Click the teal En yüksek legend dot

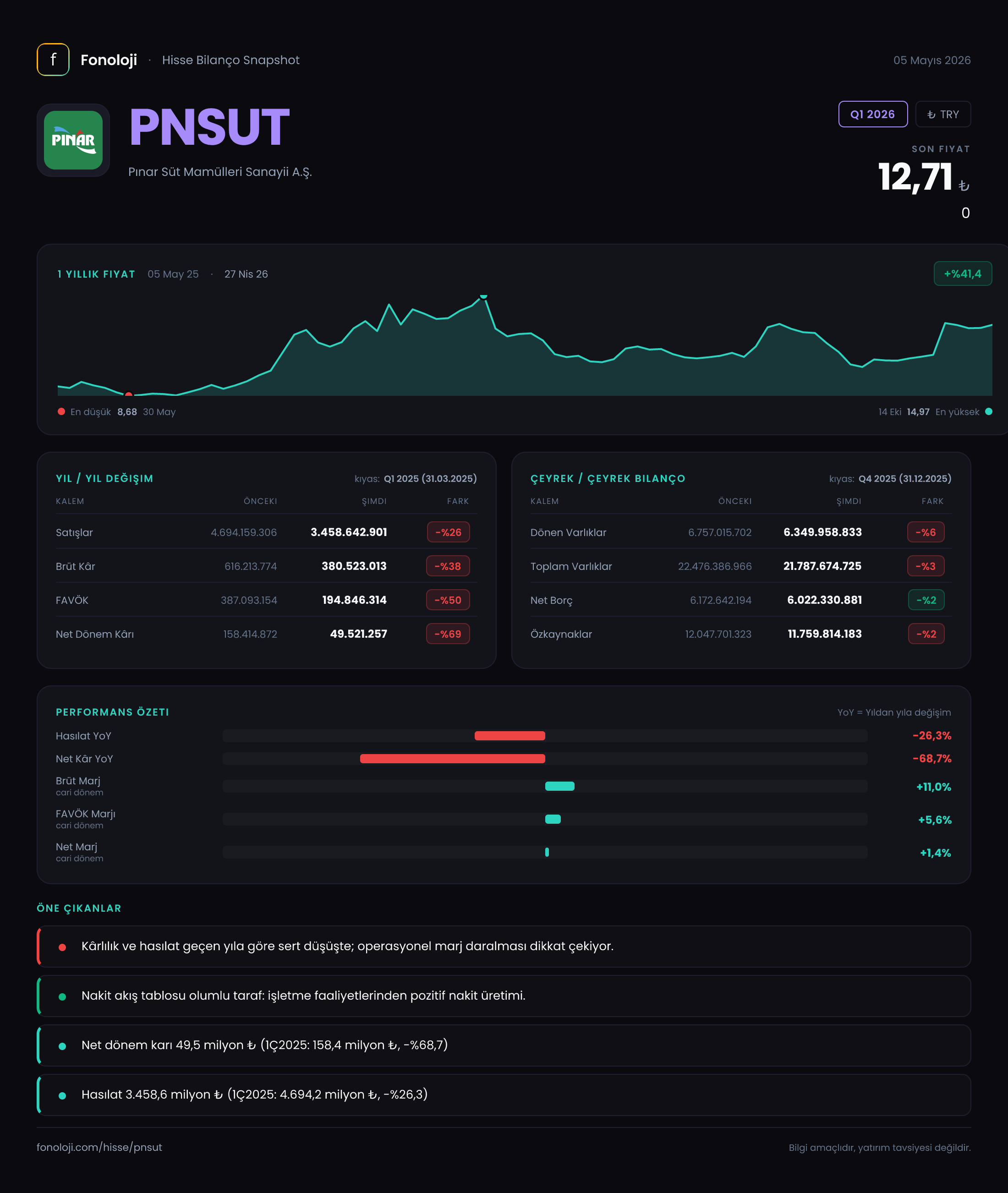coord(989,411)
